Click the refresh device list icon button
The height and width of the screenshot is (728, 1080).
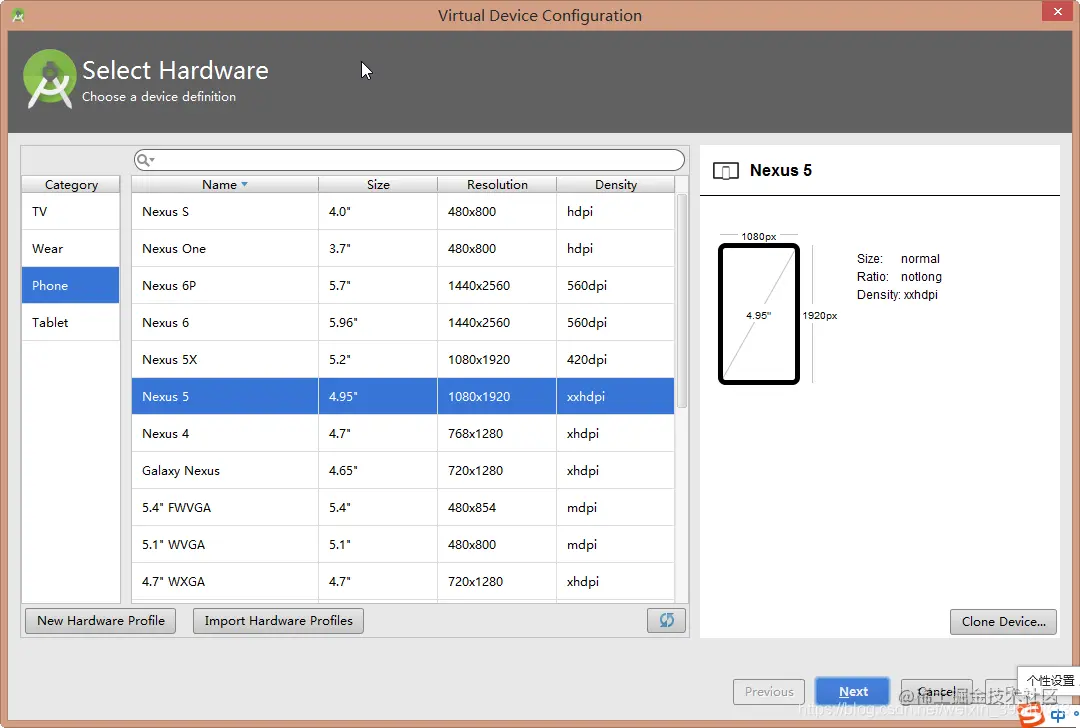[666, 620]
